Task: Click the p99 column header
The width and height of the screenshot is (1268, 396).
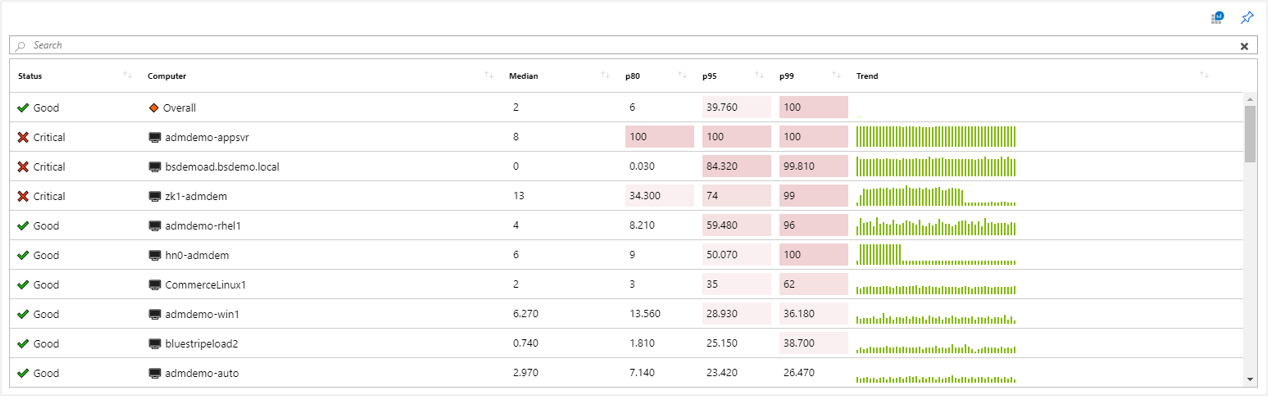Action: tap(787, 76)
